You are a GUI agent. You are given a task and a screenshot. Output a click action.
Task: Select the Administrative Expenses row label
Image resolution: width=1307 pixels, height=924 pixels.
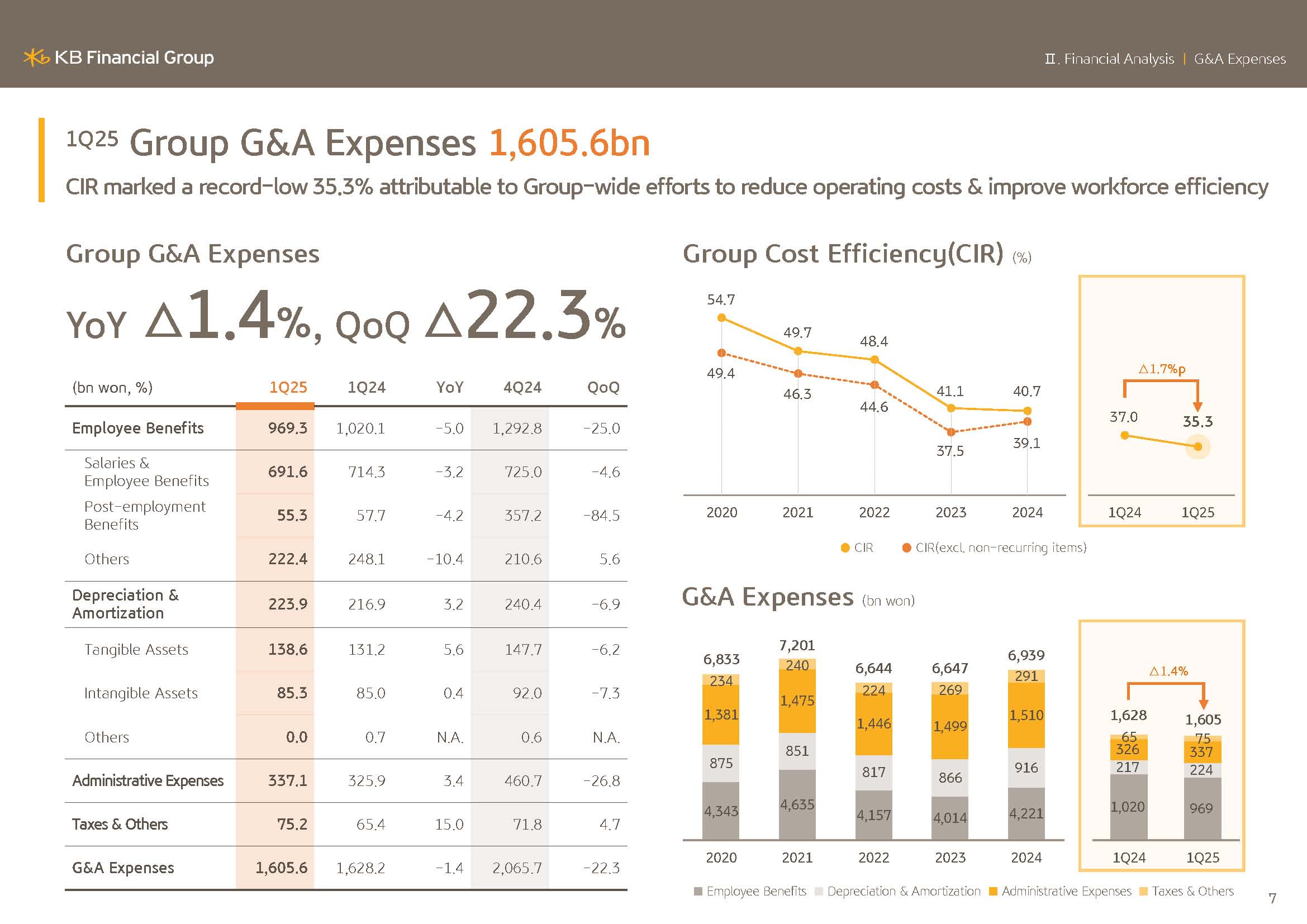click(x=148, y=780)
